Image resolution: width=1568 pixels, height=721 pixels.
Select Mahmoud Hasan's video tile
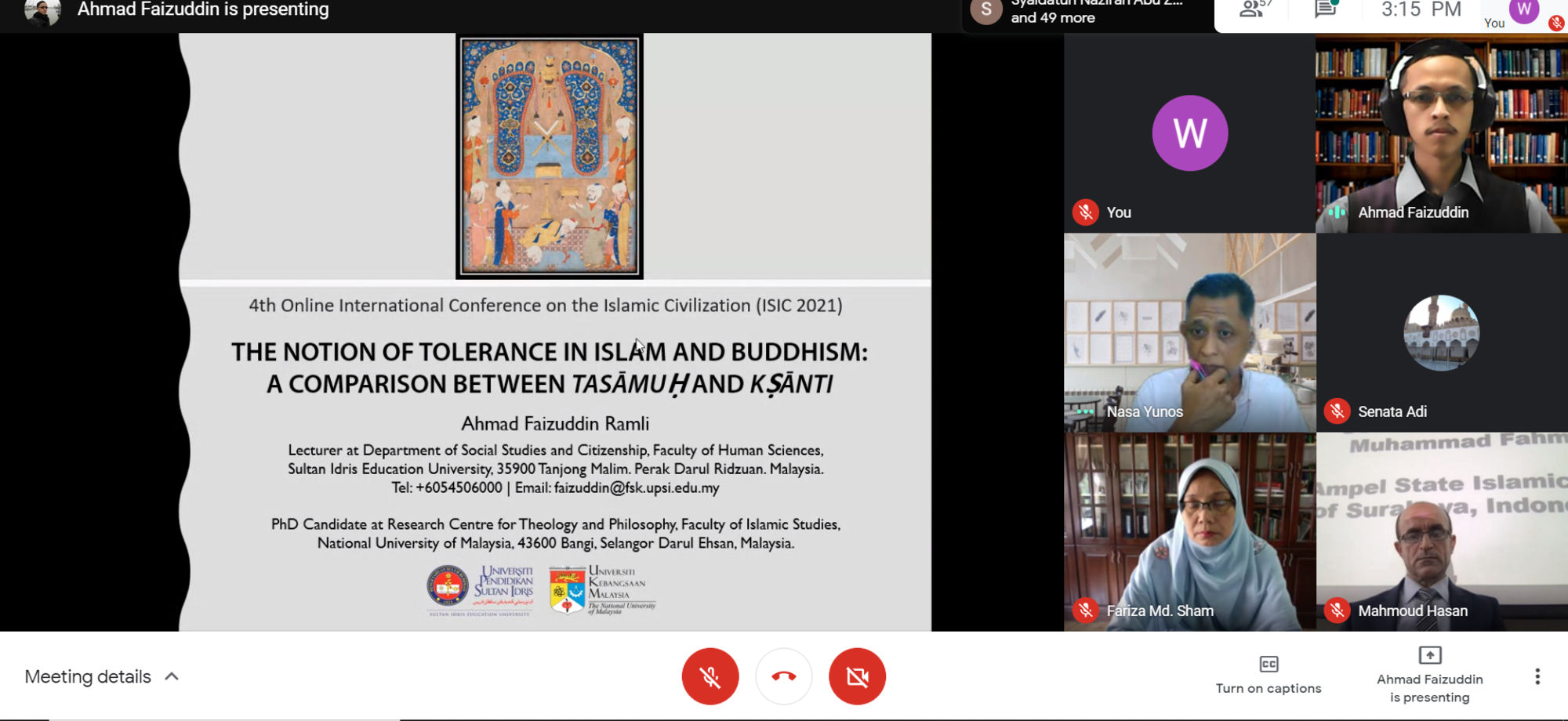[x=1441, y=531]
